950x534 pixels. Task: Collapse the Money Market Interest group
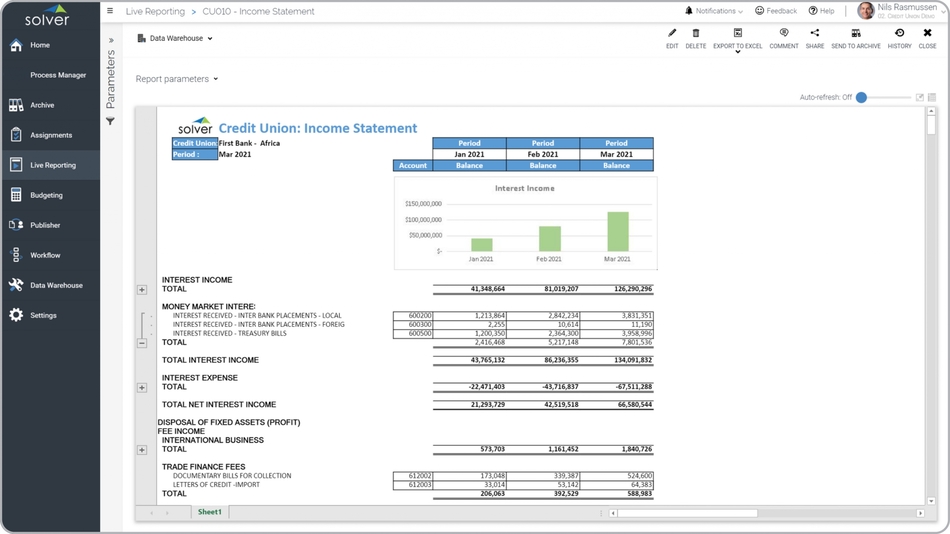click(x=142, y=343)
